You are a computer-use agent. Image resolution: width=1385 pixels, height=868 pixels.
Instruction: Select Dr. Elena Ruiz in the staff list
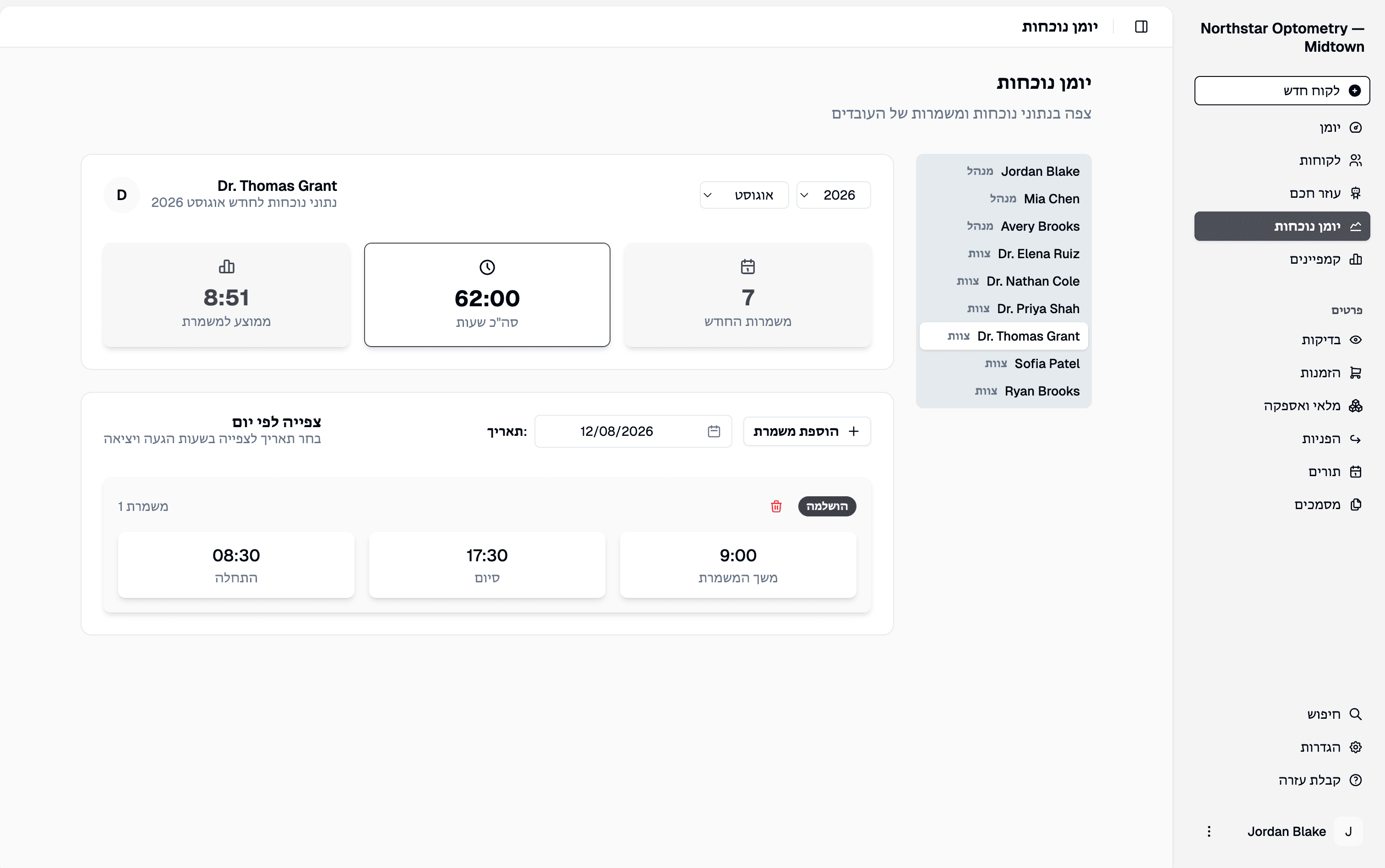(1004, 254)
